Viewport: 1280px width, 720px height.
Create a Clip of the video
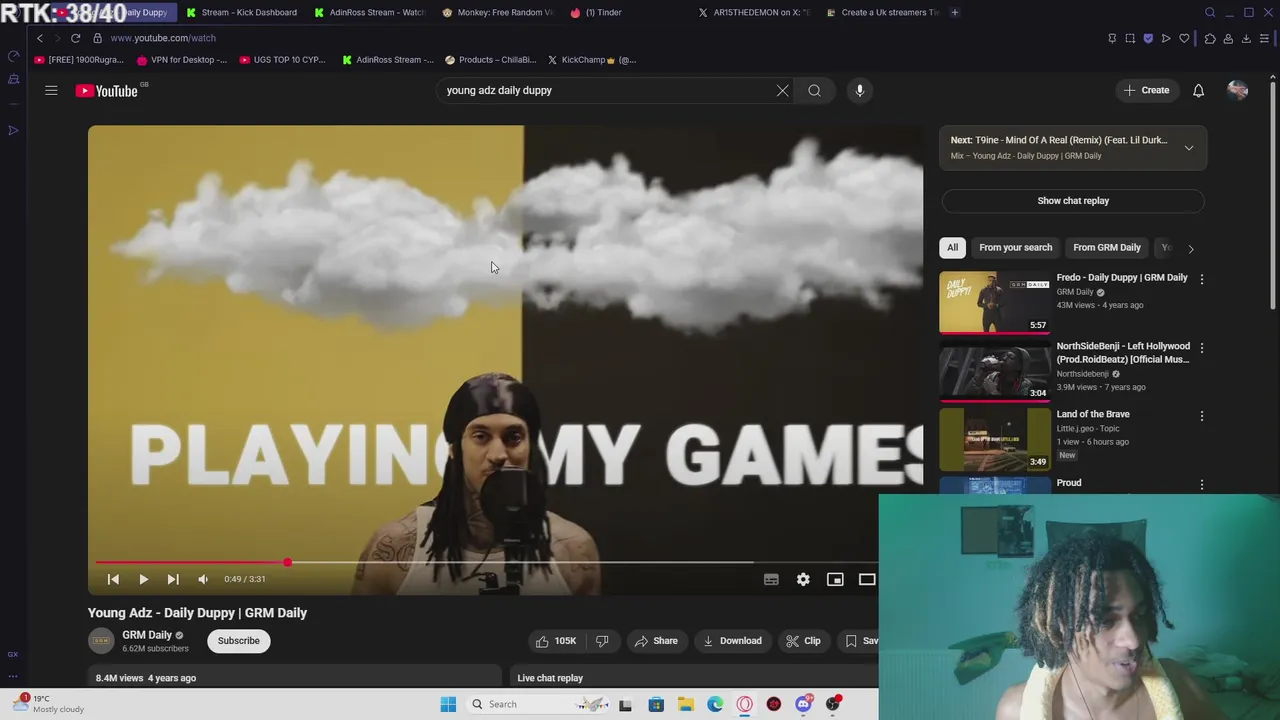pyautogui.click(x=803, y=641)
